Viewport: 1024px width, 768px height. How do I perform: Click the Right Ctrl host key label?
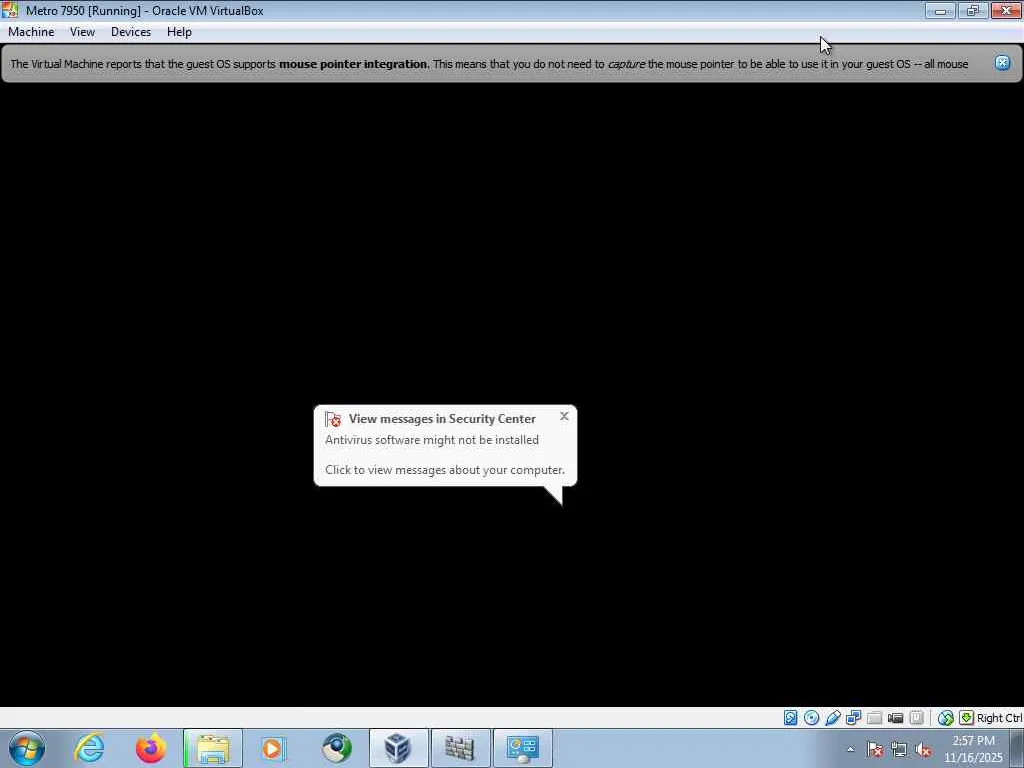[x=999, y=718]
